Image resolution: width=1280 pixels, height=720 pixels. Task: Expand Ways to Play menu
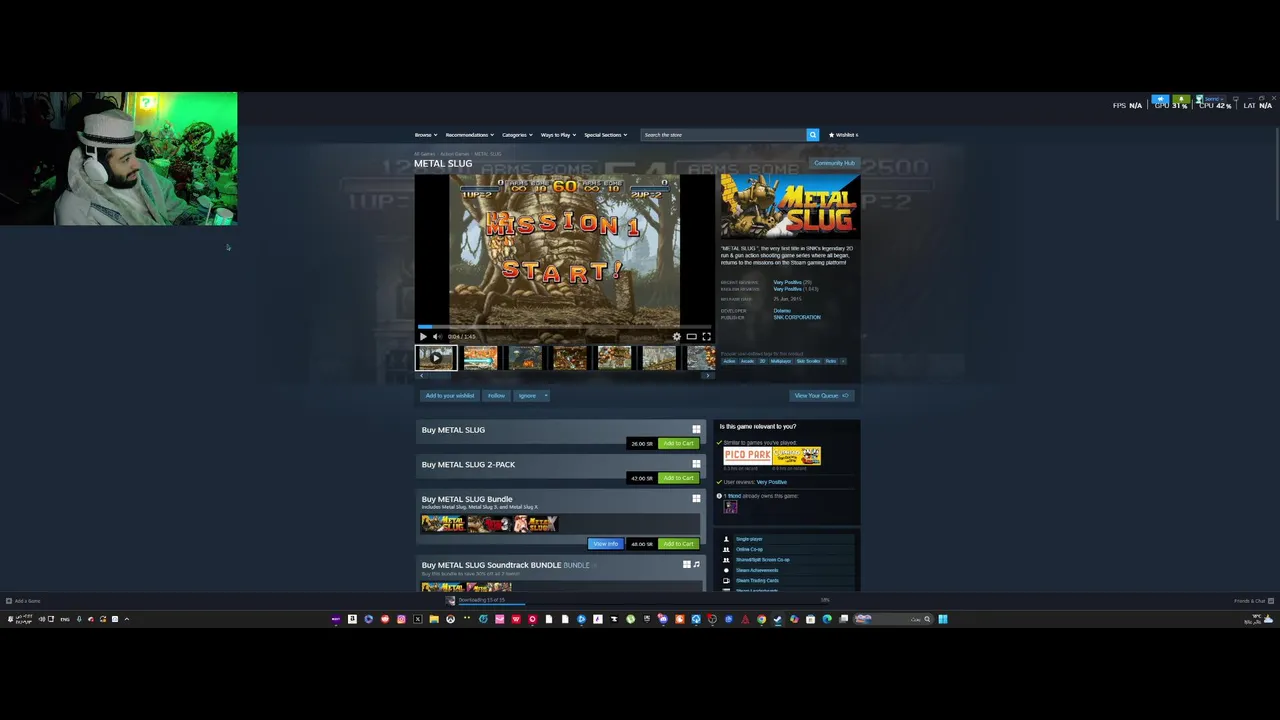[558, 135]
